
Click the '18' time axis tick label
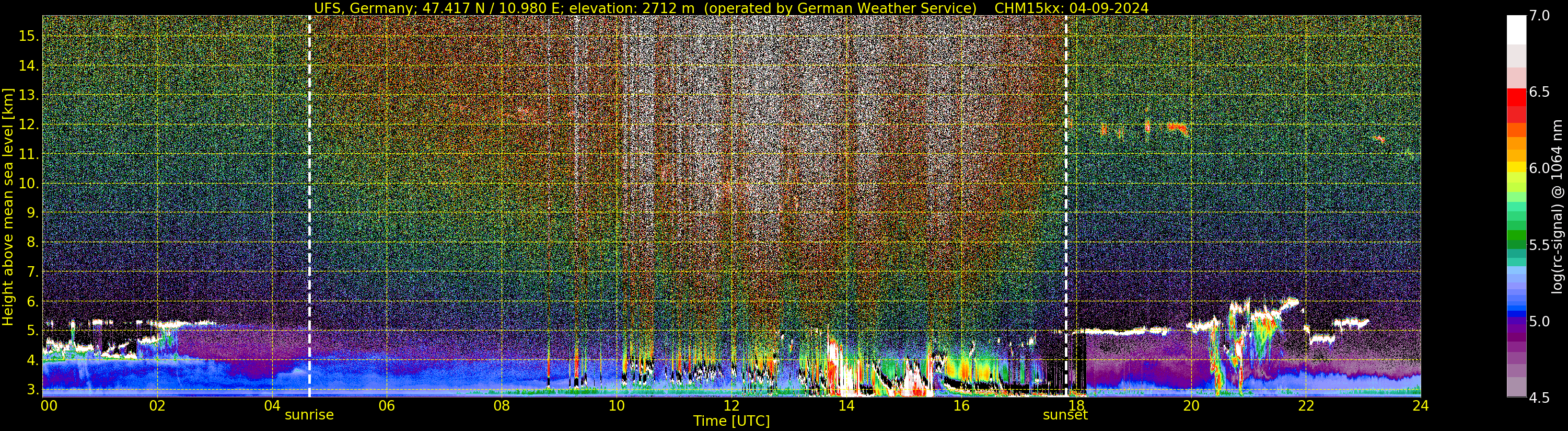[1076, 406]
